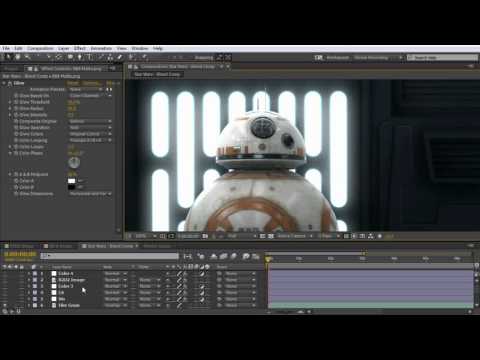Viewport: 480px width, 360px height.
Task: Open the Layer menu
Action: tap(63, 48)
